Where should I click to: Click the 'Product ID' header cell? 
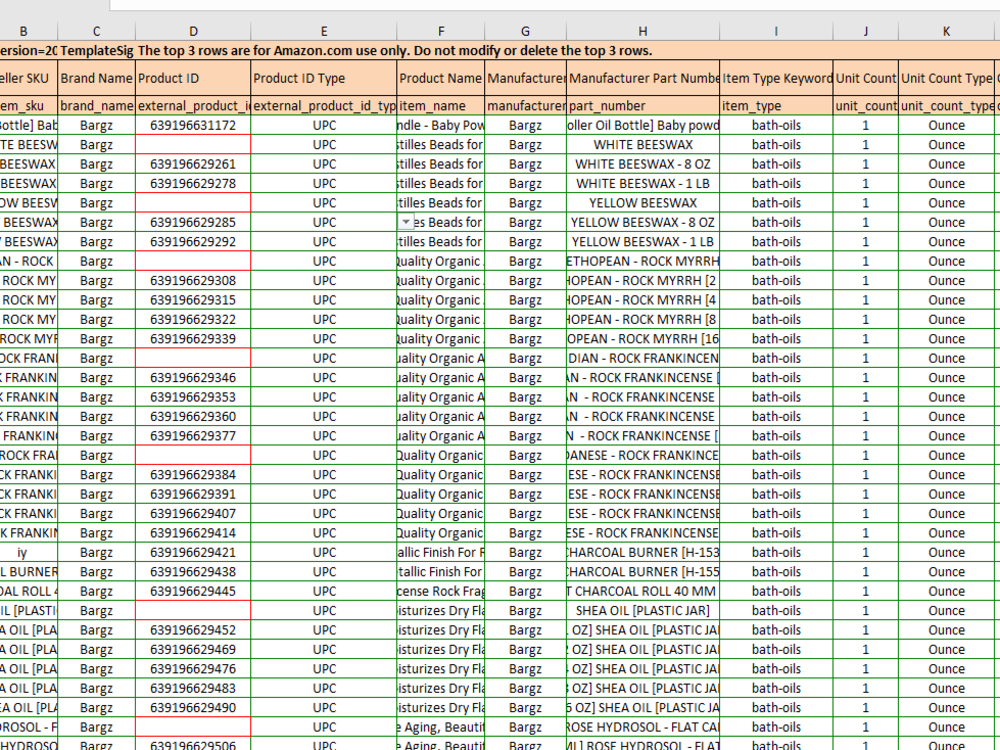(x=193, y=78)
